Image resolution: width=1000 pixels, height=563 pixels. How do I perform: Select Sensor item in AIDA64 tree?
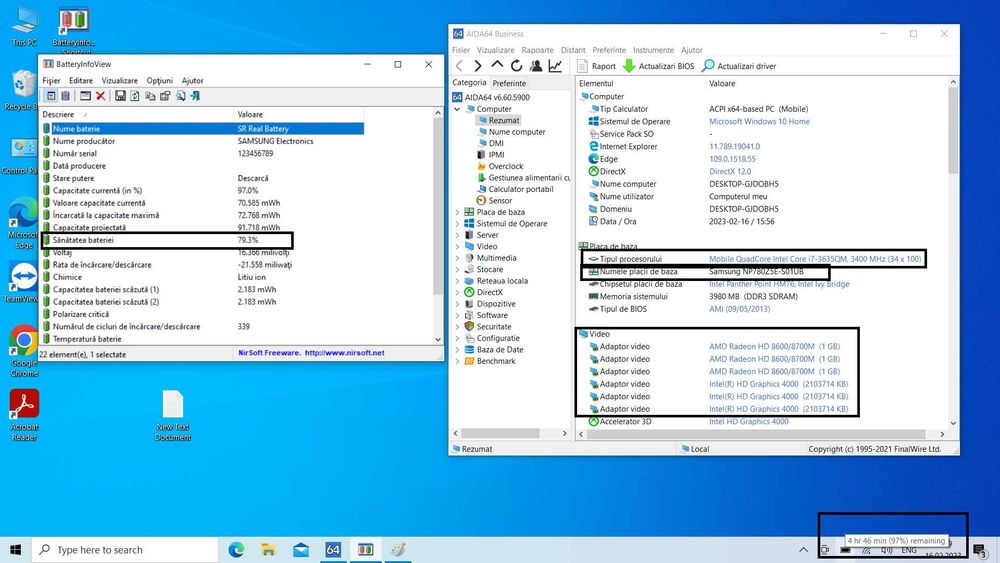(x=494, y=201)
